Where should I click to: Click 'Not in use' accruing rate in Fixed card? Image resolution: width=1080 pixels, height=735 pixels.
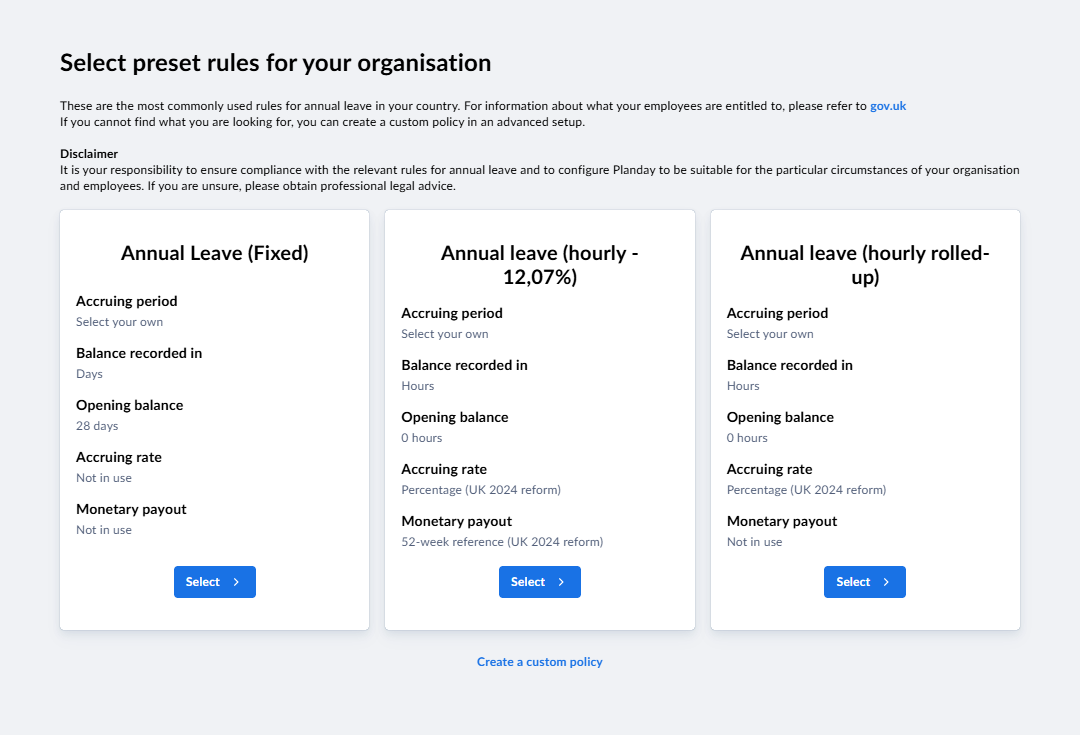click(104, 478)
